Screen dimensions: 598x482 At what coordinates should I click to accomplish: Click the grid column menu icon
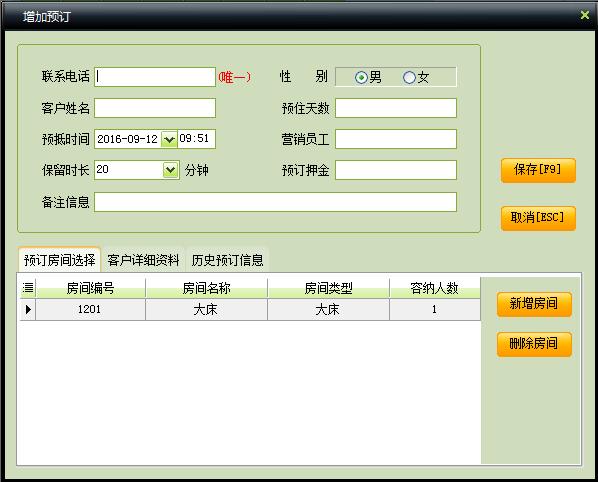click(28, 288)
